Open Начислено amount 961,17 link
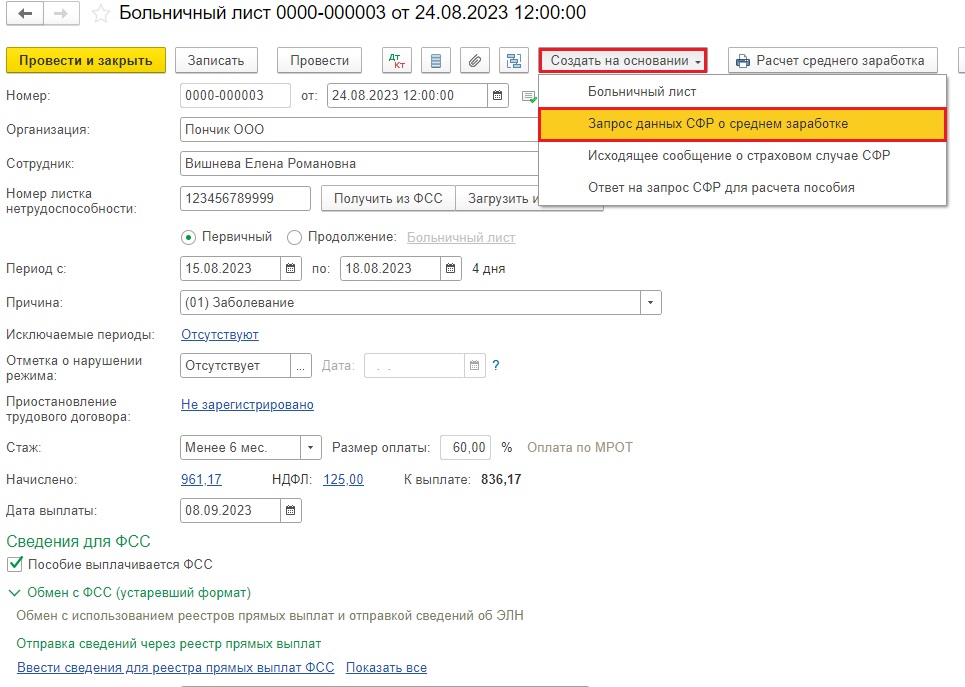 [201, 480]
